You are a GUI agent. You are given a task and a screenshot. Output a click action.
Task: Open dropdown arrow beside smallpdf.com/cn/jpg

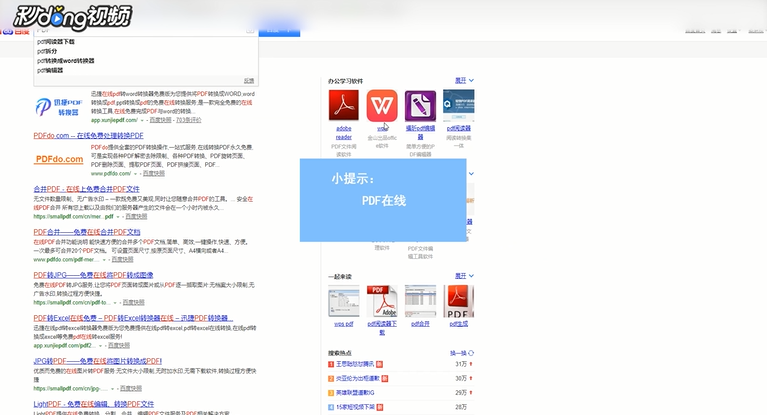[113, 389]
